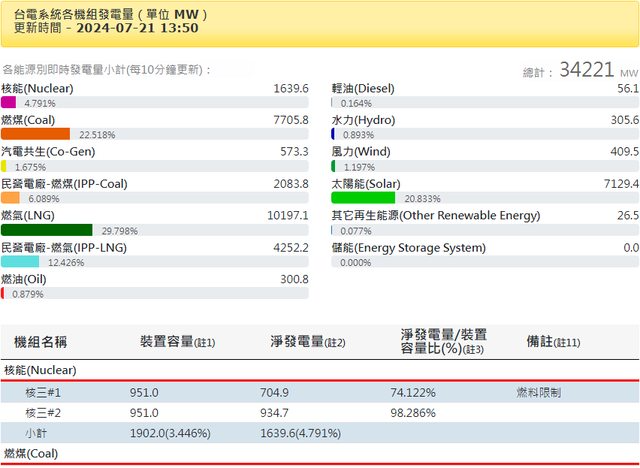
Task: Click the 機組名稱 column header
Action: (x=40, y=342)
